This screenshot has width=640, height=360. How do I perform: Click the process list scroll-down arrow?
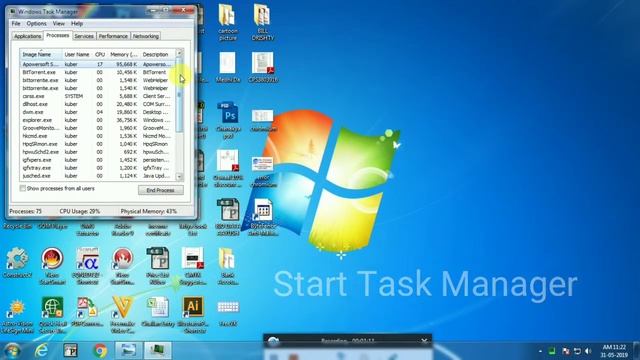click(179, 176)
